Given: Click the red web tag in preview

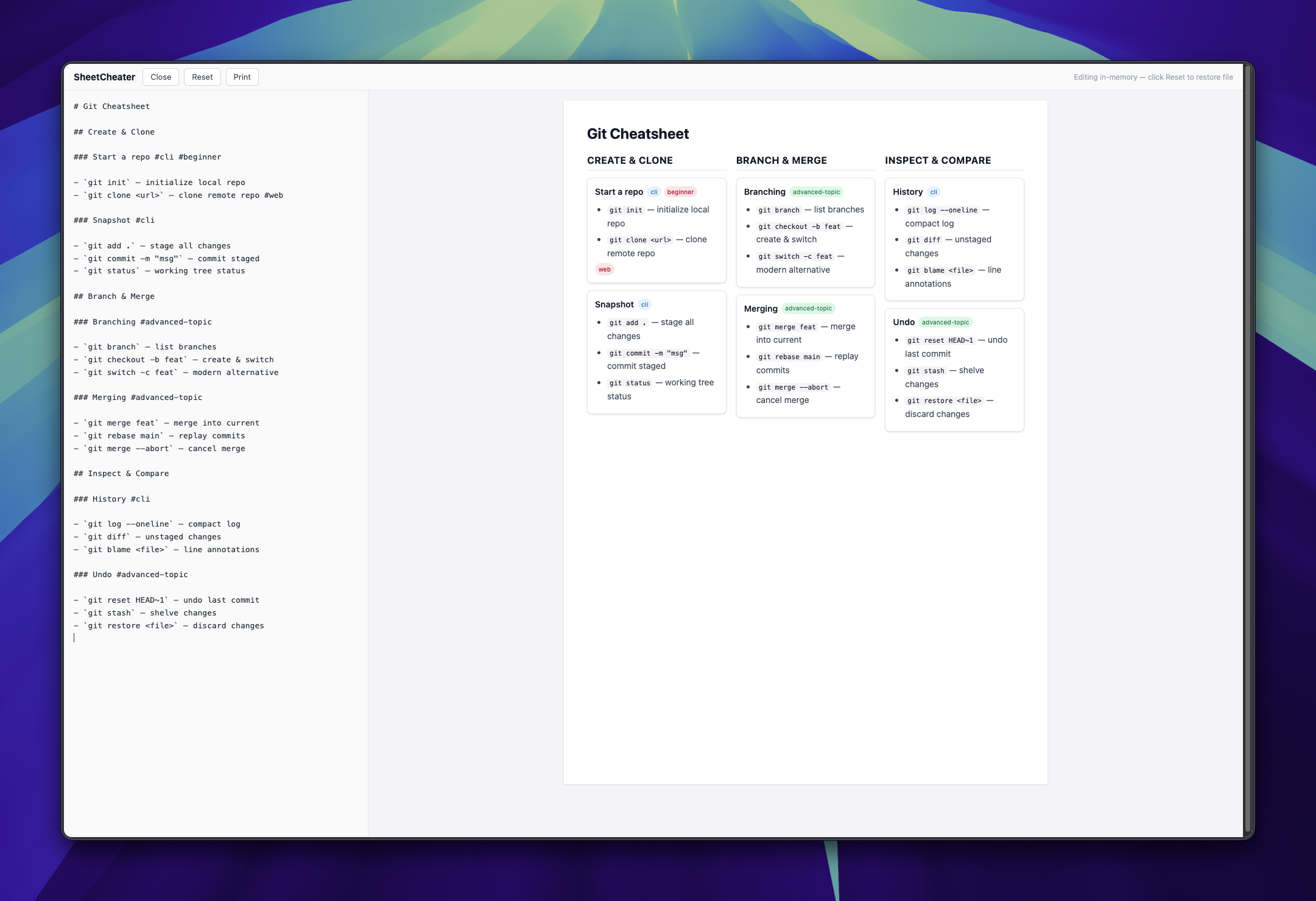Looking at the screenshot, I should (x=605, y=269).
